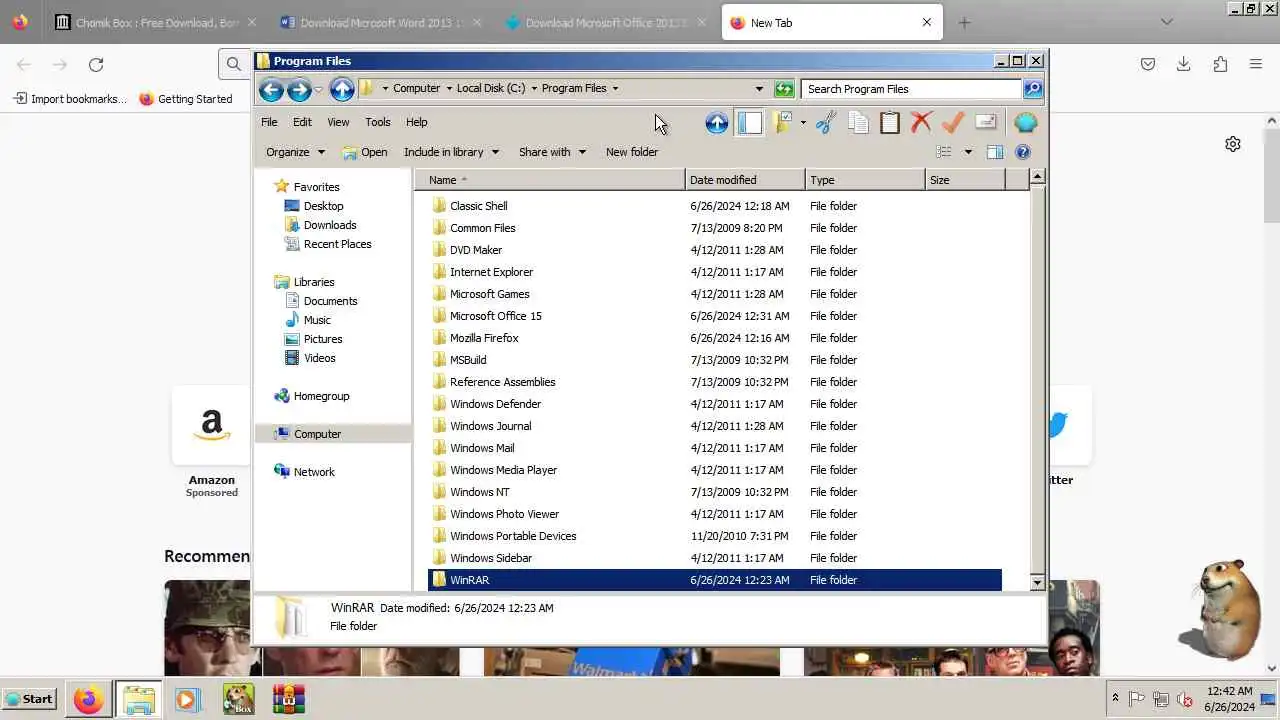Viewport: 1280px width, 720px height.
Task: Click the Back navigation arrow in Explorer
Action: (271, 89)
